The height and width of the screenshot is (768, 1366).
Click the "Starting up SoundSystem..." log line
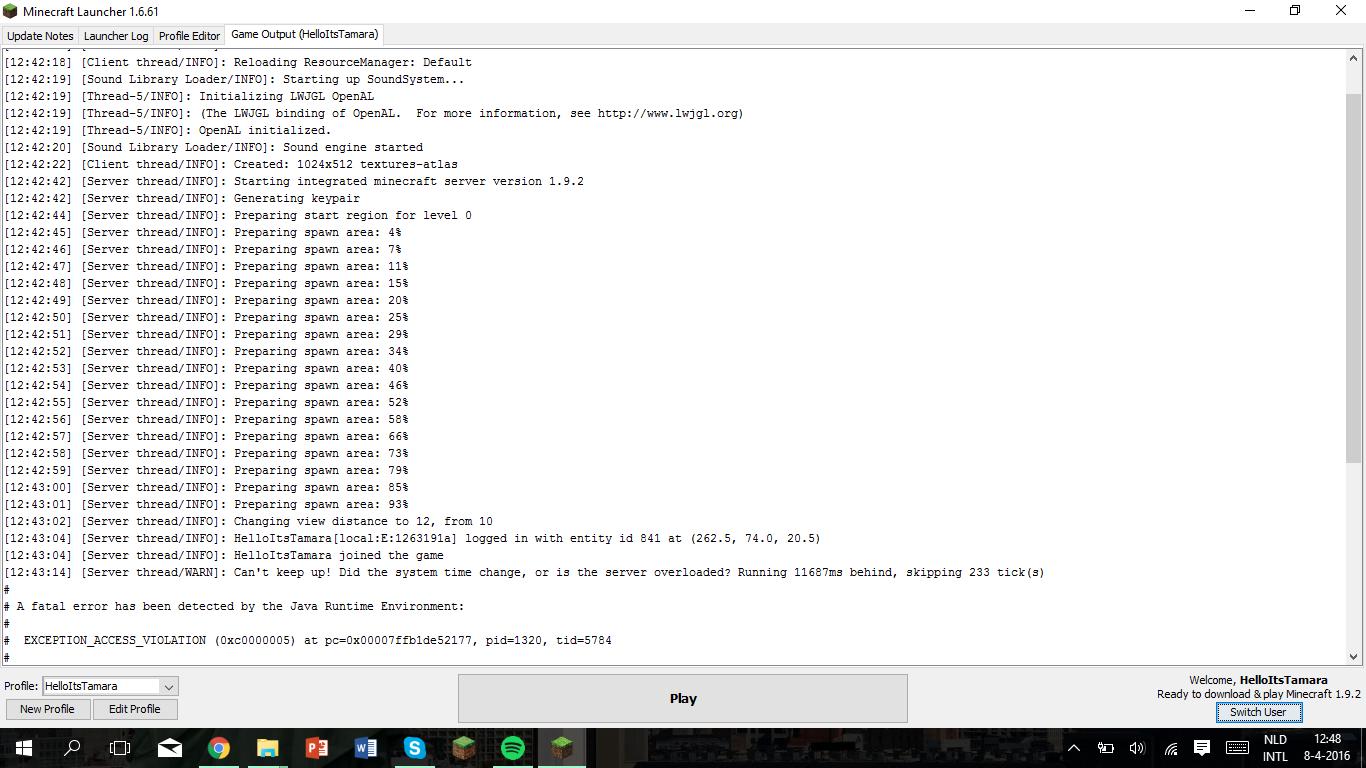tap(234, 79)
